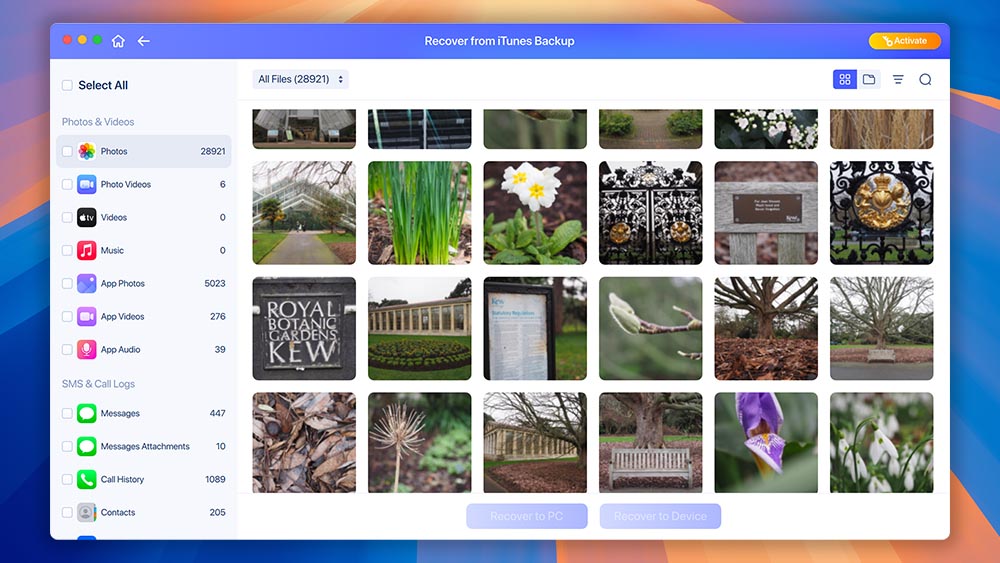Open the snowdrops photo
Image resolution: width=1000 pixels, height=563 pixels.
(881, 442)
